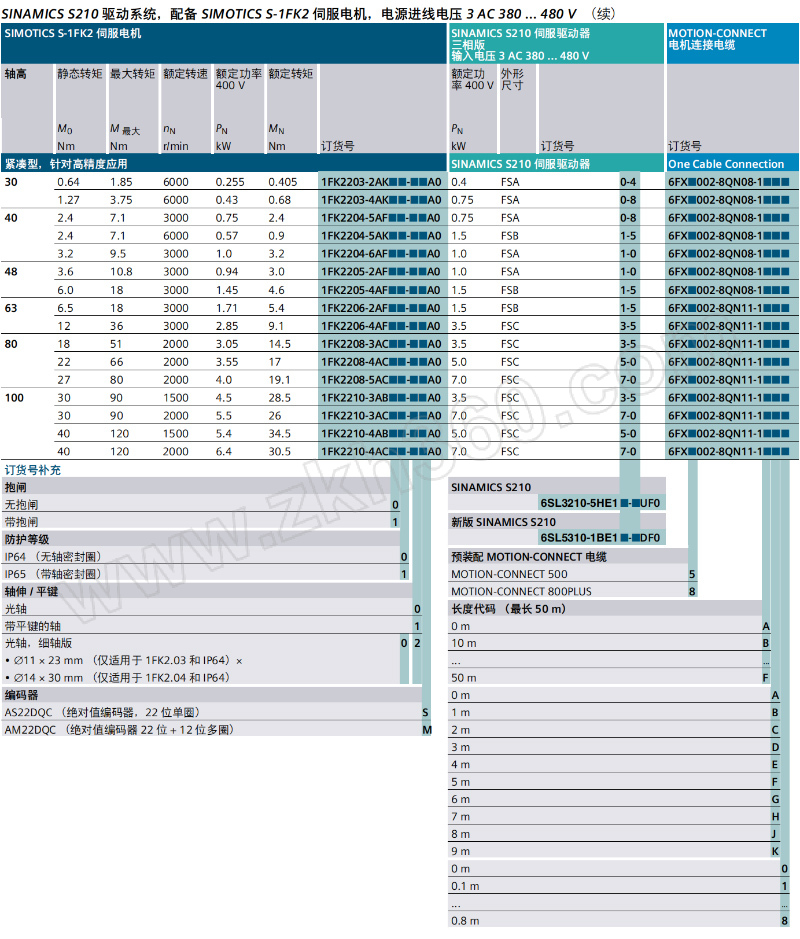Click the MOTION-CONNECT 500 row
Screen dimensions: 800x939
(x=509, y=574)
